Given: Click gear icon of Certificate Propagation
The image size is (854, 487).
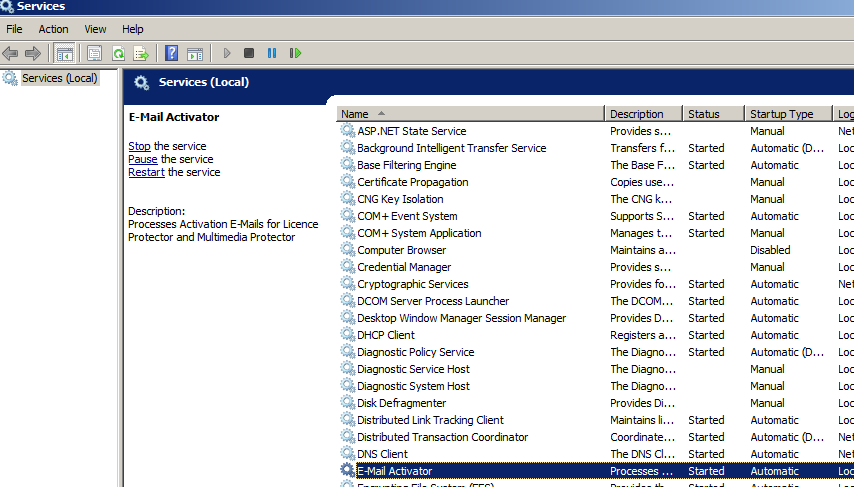Looking at the screenshot, I should (347, 181).
